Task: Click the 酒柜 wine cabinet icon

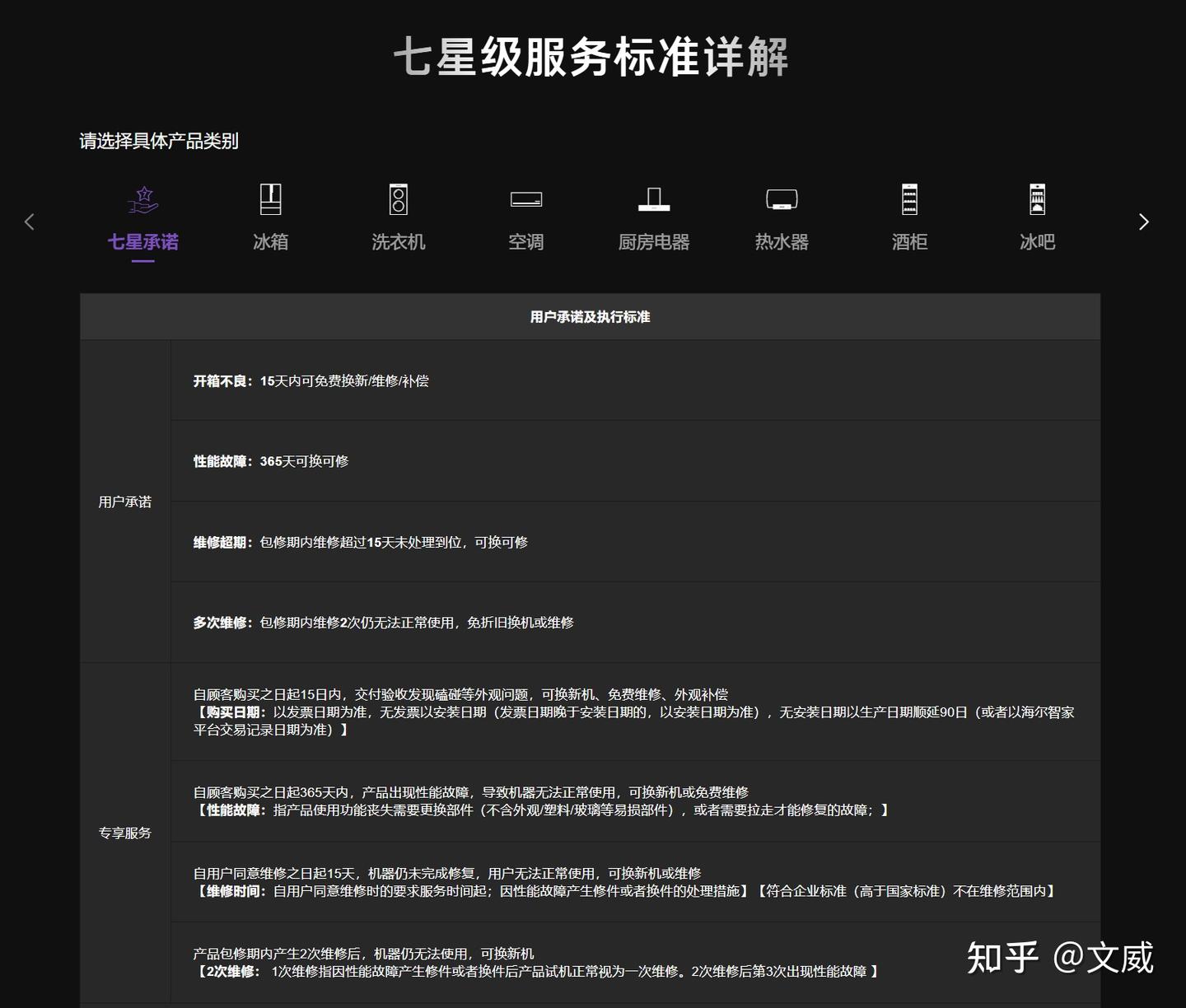Action: (909, 199)
